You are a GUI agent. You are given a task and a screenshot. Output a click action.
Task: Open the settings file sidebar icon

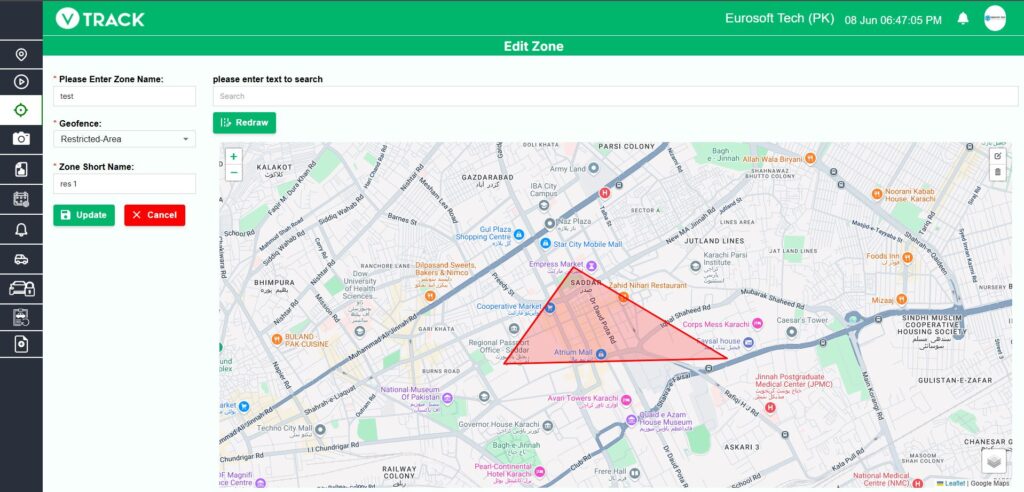[21, 344]
